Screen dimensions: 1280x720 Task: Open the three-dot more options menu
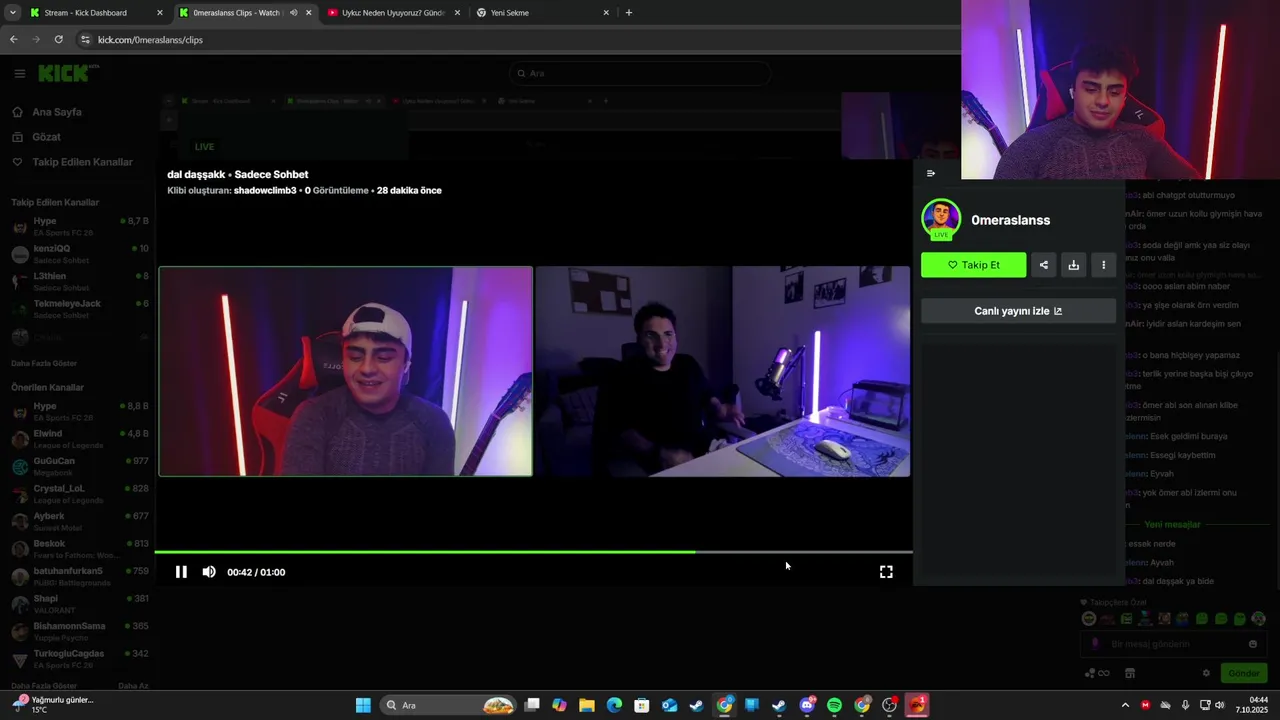click(1103, 265)
